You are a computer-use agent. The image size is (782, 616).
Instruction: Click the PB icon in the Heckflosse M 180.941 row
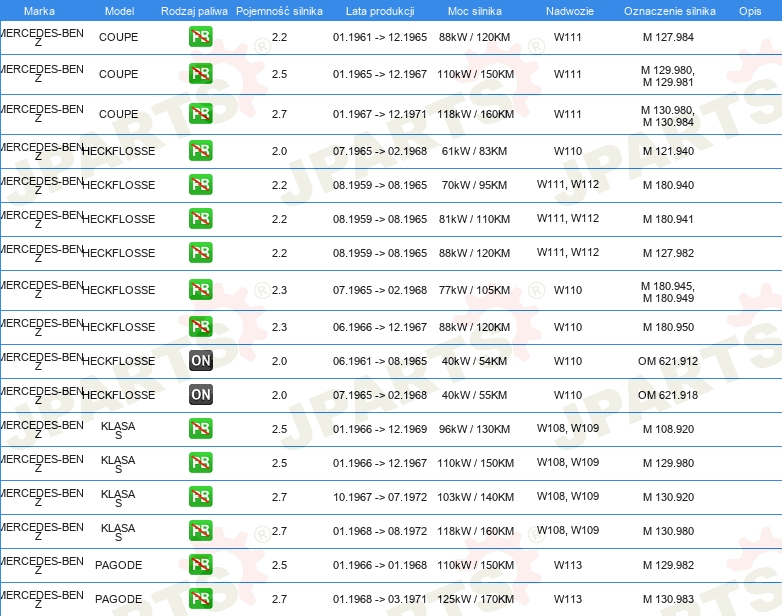pyautogui.click(x=201, y=219)
